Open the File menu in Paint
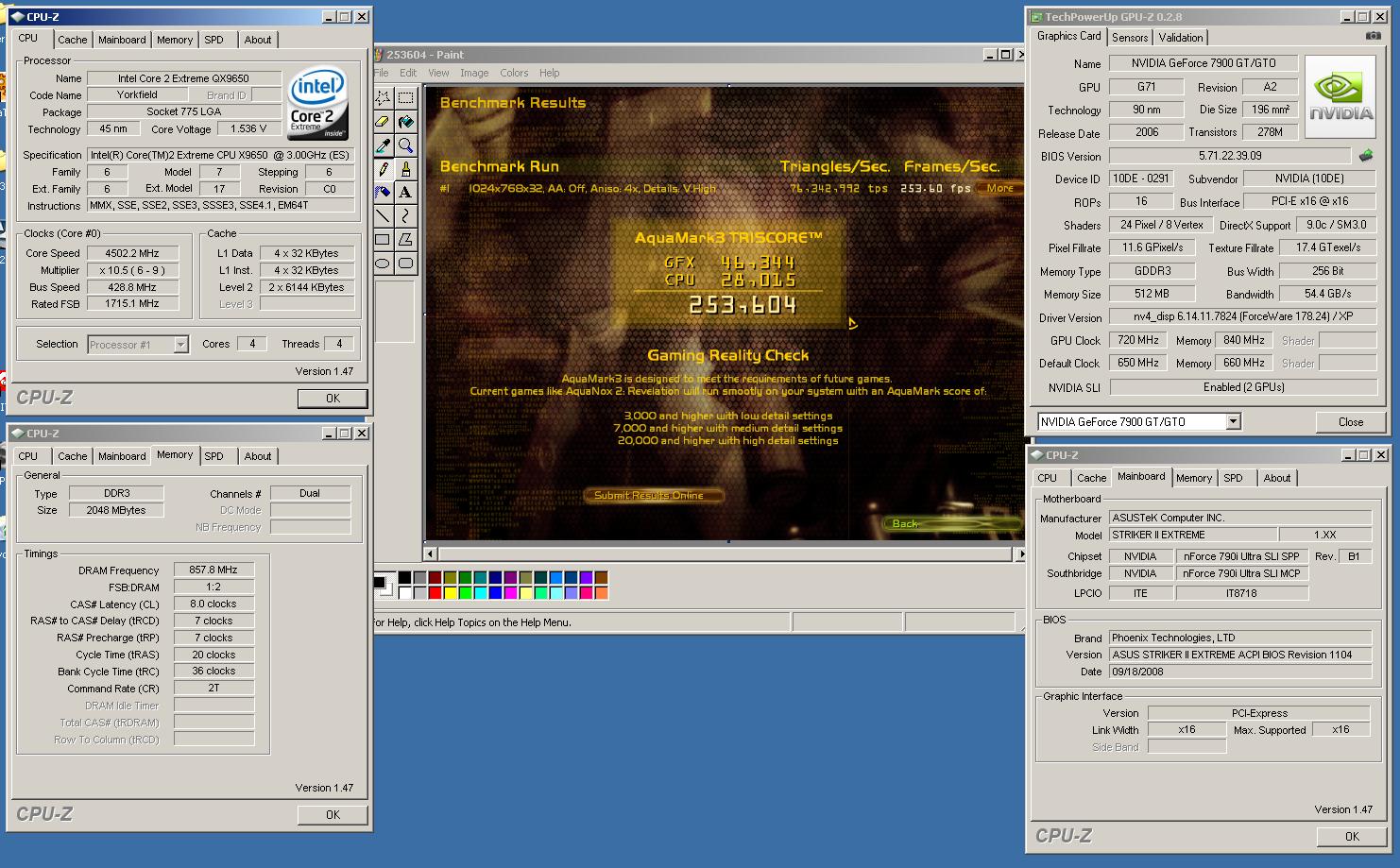The width and height of the screenshot is (1400, 868). tap(381, 73)
